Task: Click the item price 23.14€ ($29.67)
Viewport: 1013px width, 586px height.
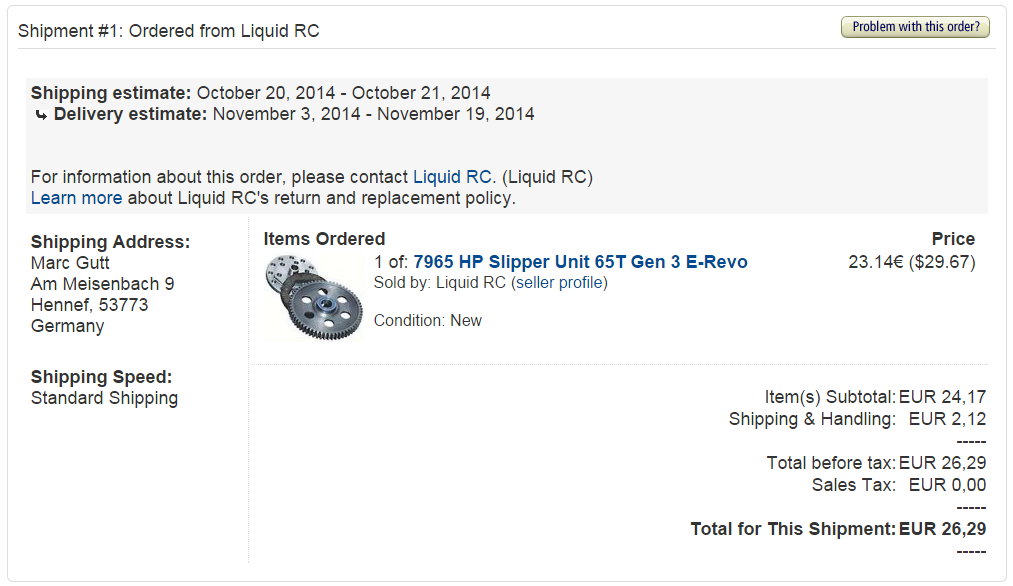Action: (x=911, y=262)
